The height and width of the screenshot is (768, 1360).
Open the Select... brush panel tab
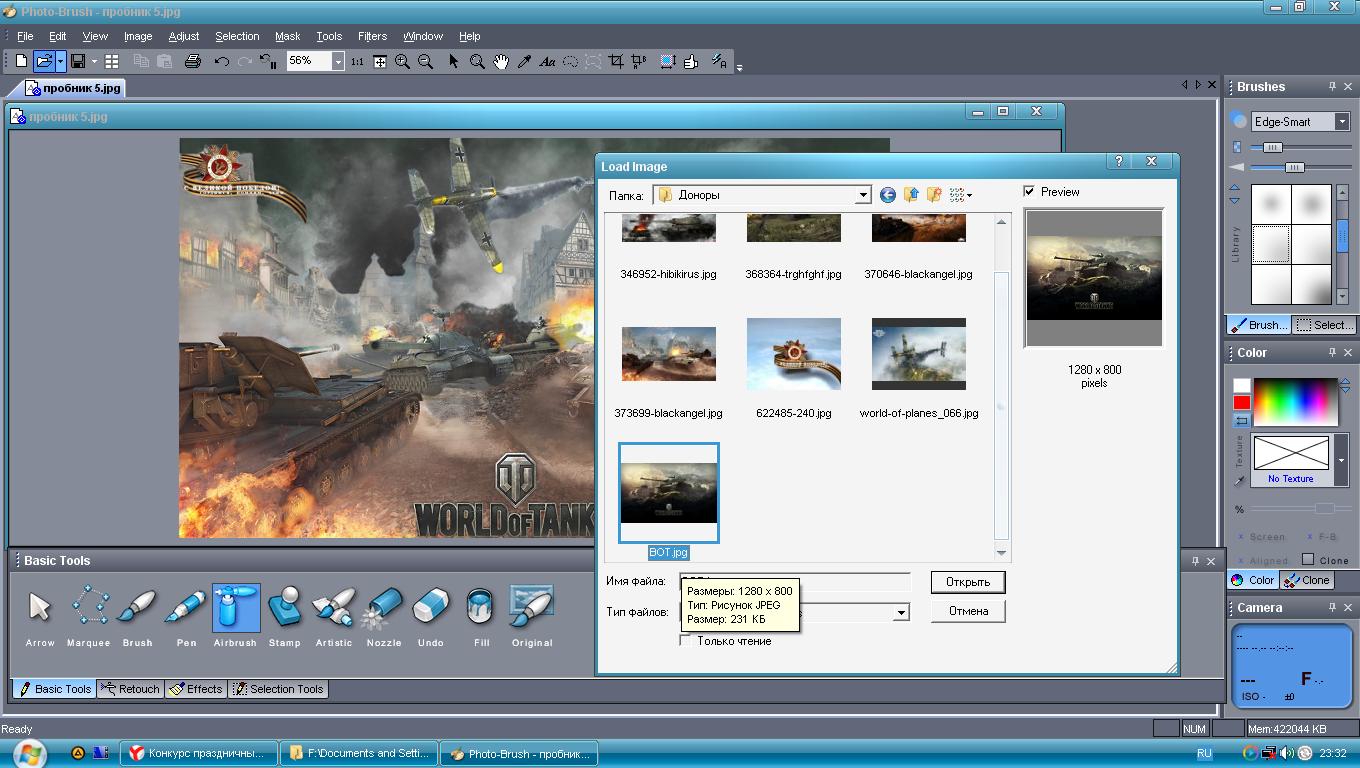pos(1324,325)
